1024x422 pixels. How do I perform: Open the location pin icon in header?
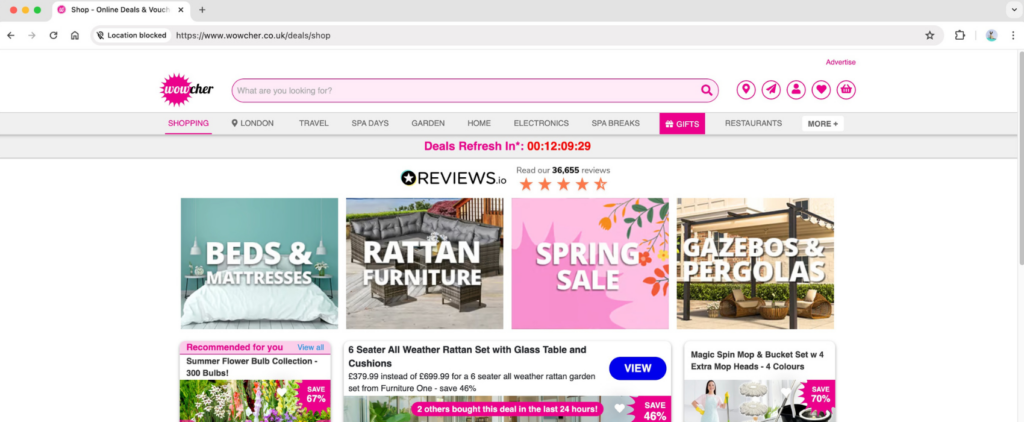746,89
